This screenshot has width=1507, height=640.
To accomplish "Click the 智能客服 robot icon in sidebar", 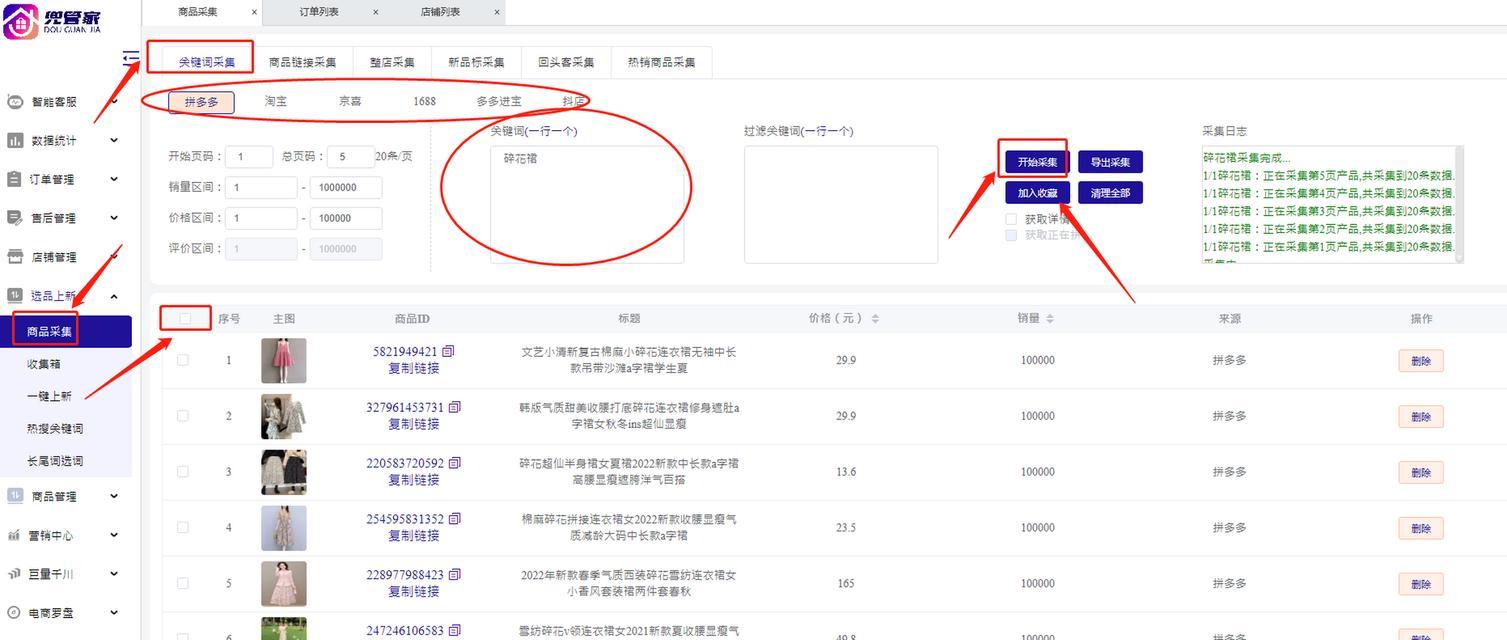I will 15,102.
